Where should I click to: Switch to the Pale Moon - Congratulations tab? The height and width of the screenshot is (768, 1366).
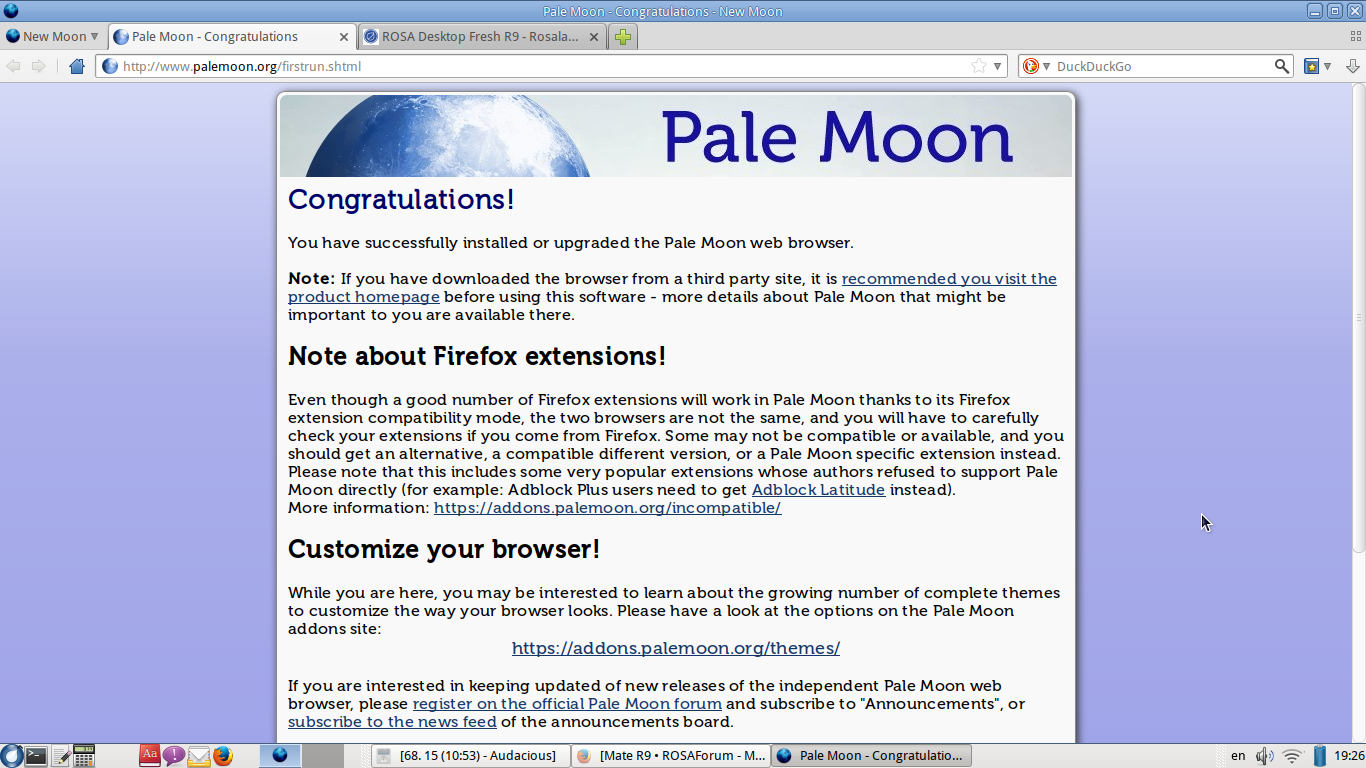[x=231, y=37]
